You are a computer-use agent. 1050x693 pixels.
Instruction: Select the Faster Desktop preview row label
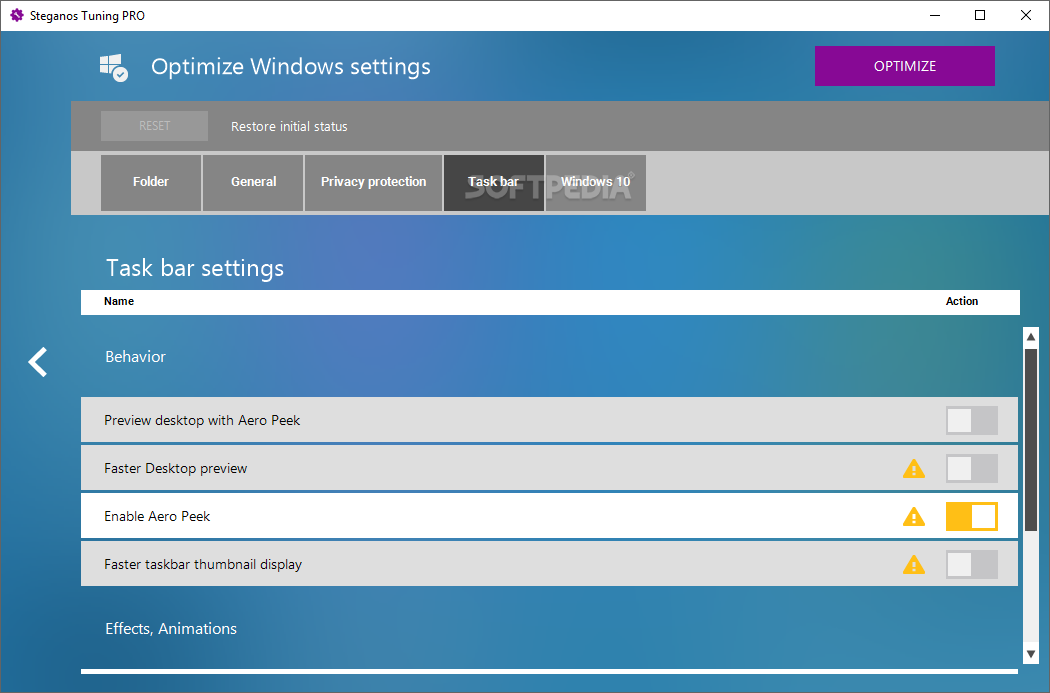click(175, 468)
